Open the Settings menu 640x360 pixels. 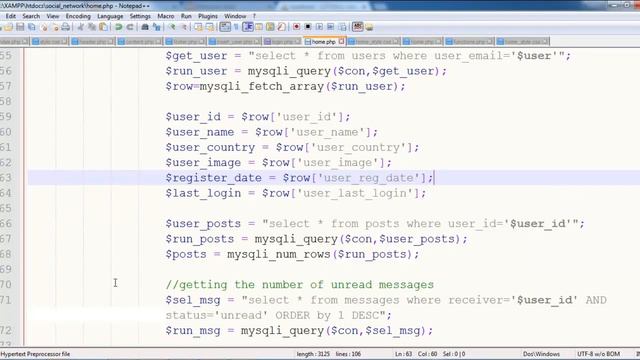(140, 16)
